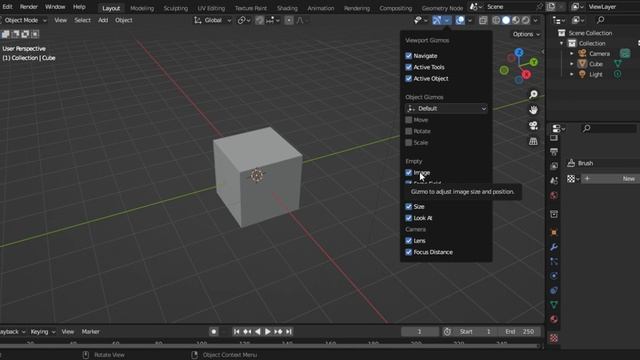Open the Global transform orientation dropdown
This screenshot has height=360, width=640.
coord(213,20)
